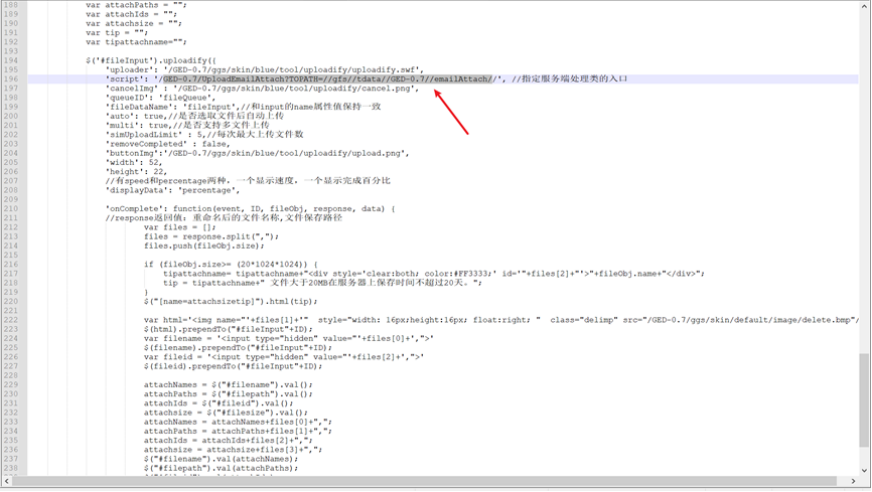Click the vertical scrollbar down arrow

[864, 470]
